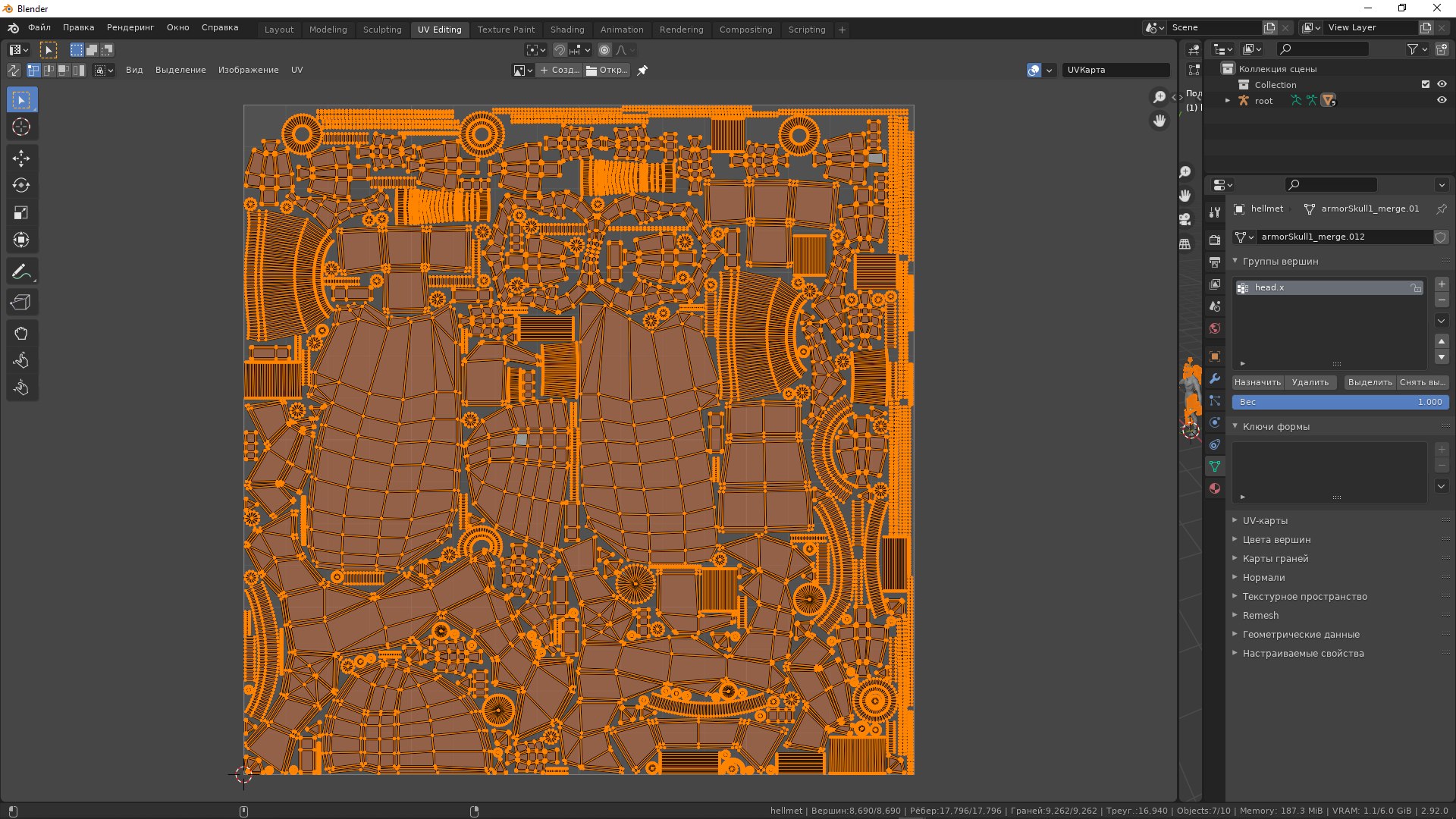This screenshot has height=819, width=1456.
Task: Select the Cursor tool in the UV toolbar
Action: click(21, 127)
